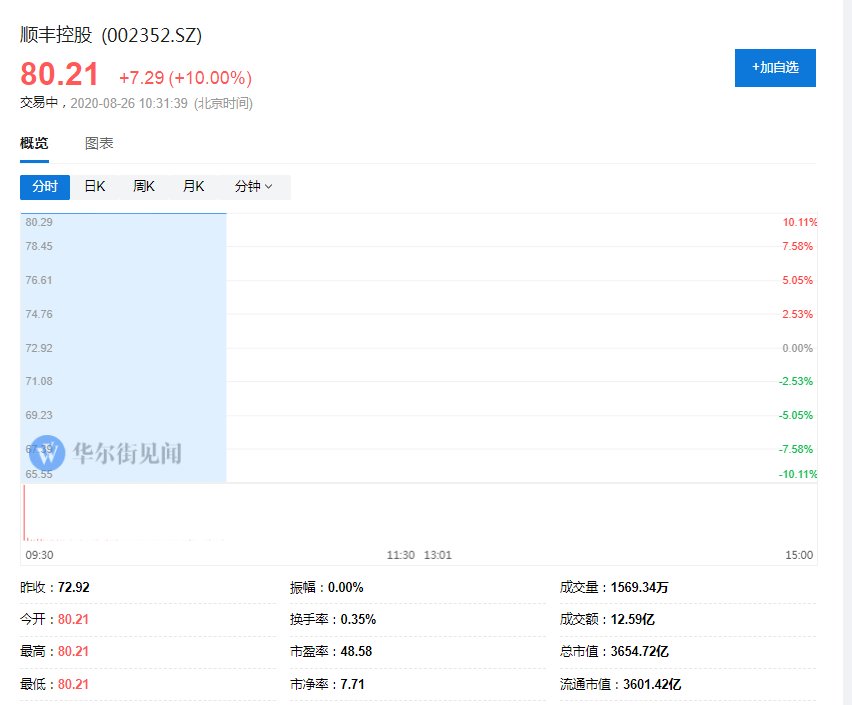
Task: Click the opening volume bar in the chart
Action: click(x=24, y=513)
